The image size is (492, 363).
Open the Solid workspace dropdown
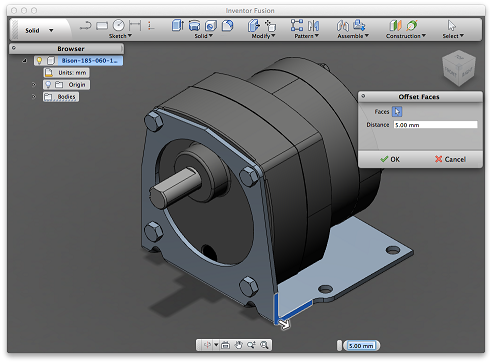click(x=51, y=30)
